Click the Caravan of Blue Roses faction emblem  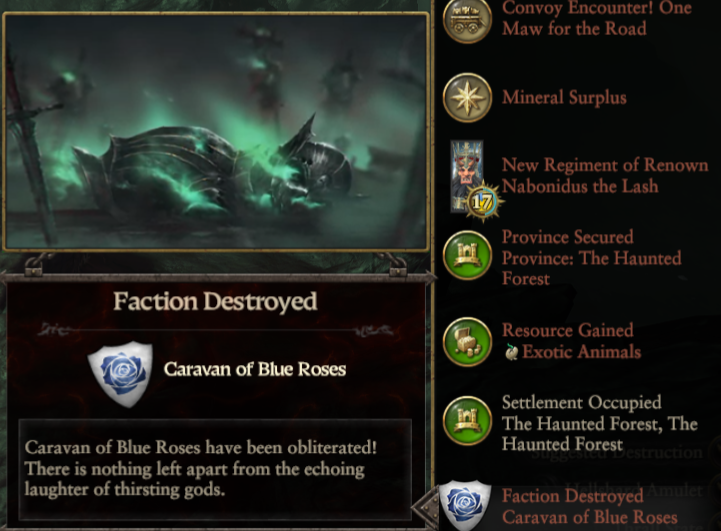120,373
